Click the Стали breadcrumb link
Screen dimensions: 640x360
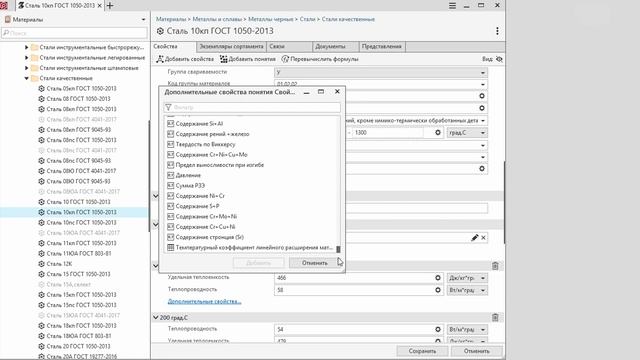point(307,19)
